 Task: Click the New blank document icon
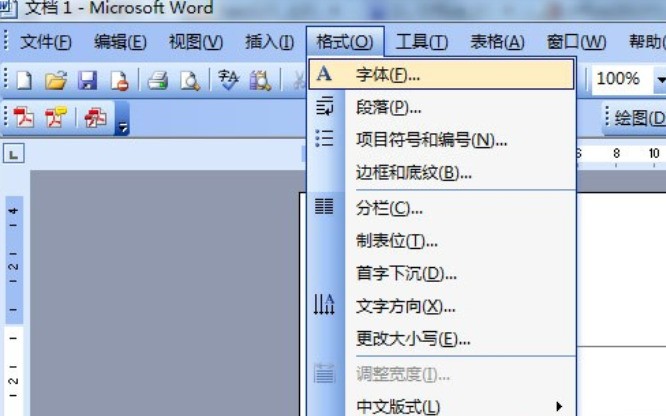(x=24, y=80)
